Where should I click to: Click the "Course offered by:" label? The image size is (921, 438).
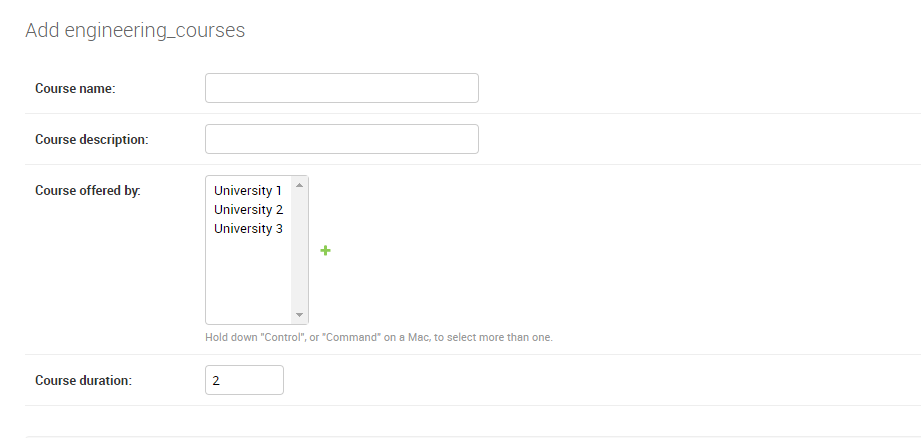[87, 191]
